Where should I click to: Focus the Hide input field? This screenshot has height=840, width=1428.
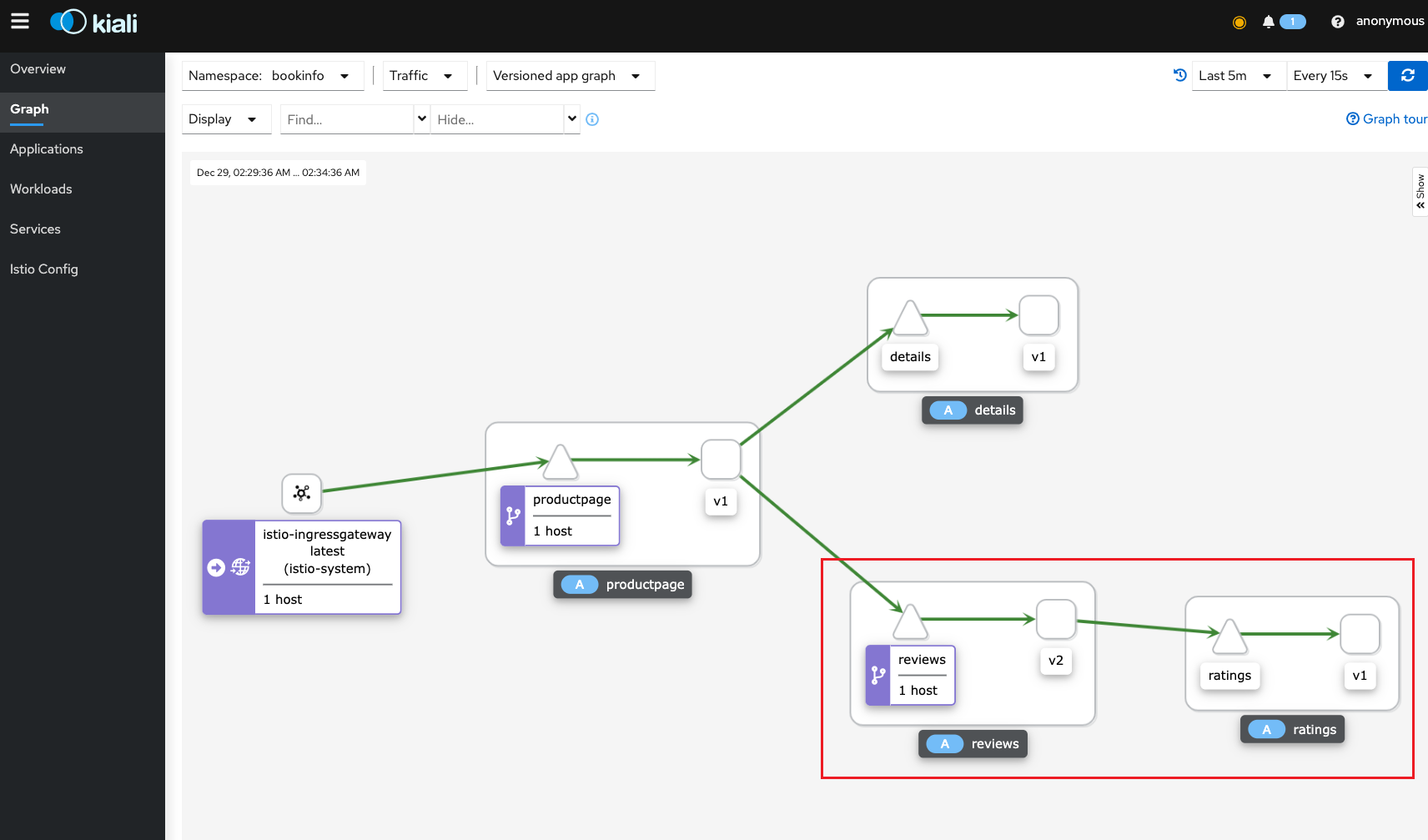click(x=498, y=119)
